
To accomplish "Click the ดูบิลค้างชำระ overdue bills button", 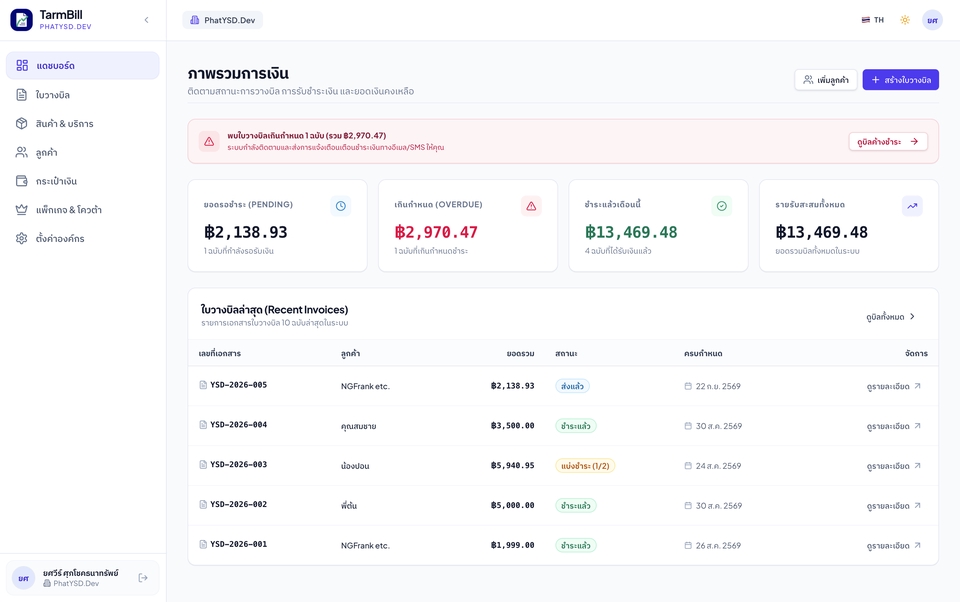I will point(888,141).
